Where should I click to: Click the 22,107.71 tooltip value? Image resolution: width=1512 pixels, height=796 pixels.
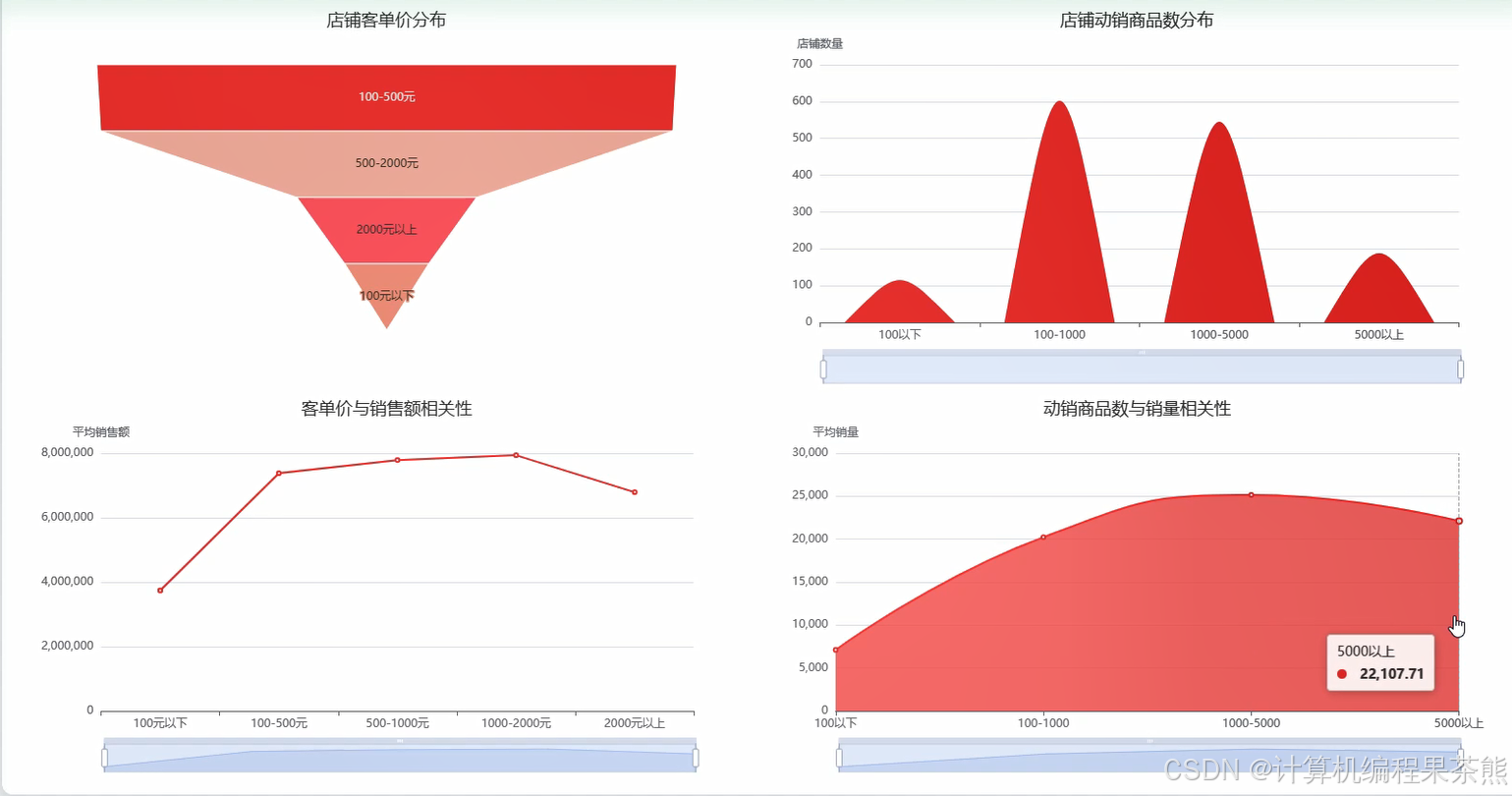click(1391, 674)
